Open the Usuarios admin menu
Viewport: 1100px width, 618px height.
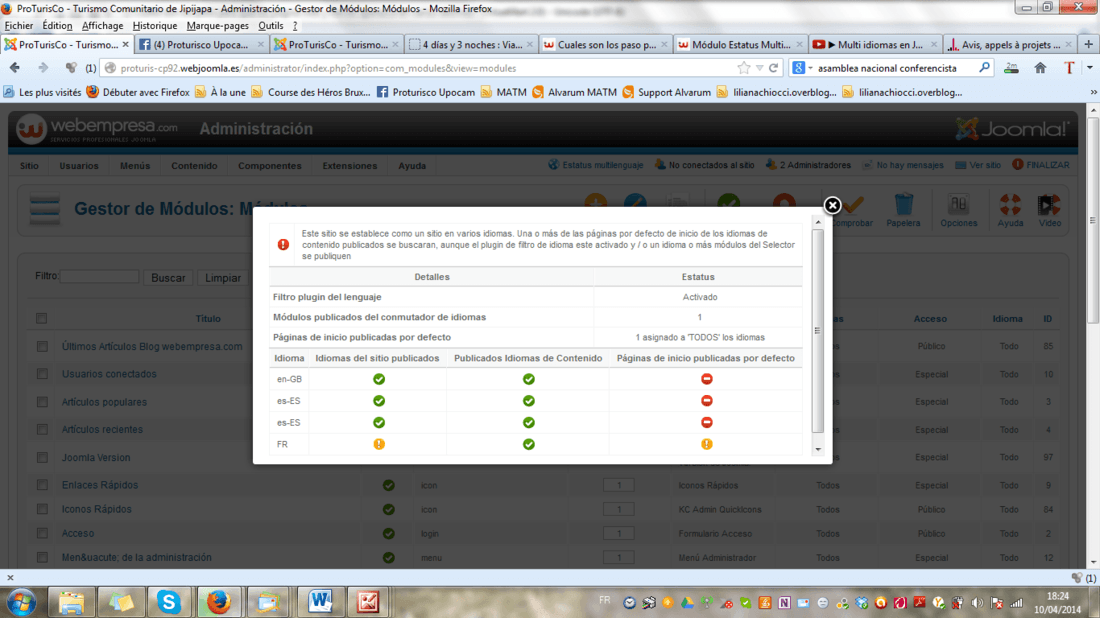pos(79,166)
